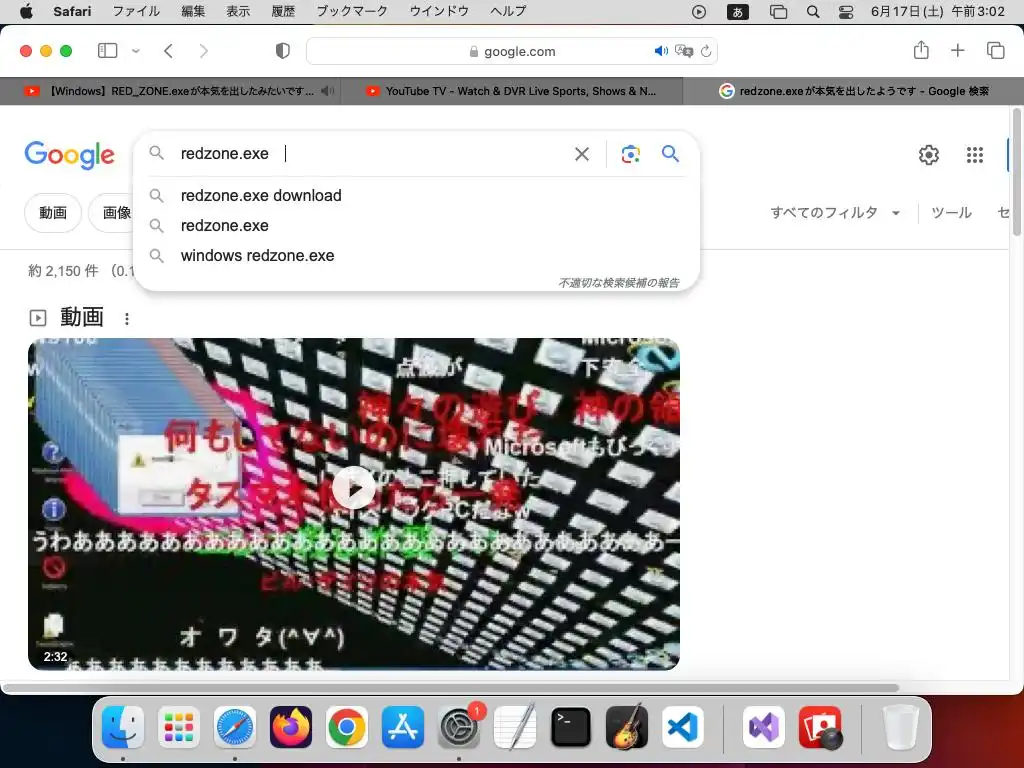Add a new tab with plus button
This screenshot has width=1024, height=768.
pos(957,50)
